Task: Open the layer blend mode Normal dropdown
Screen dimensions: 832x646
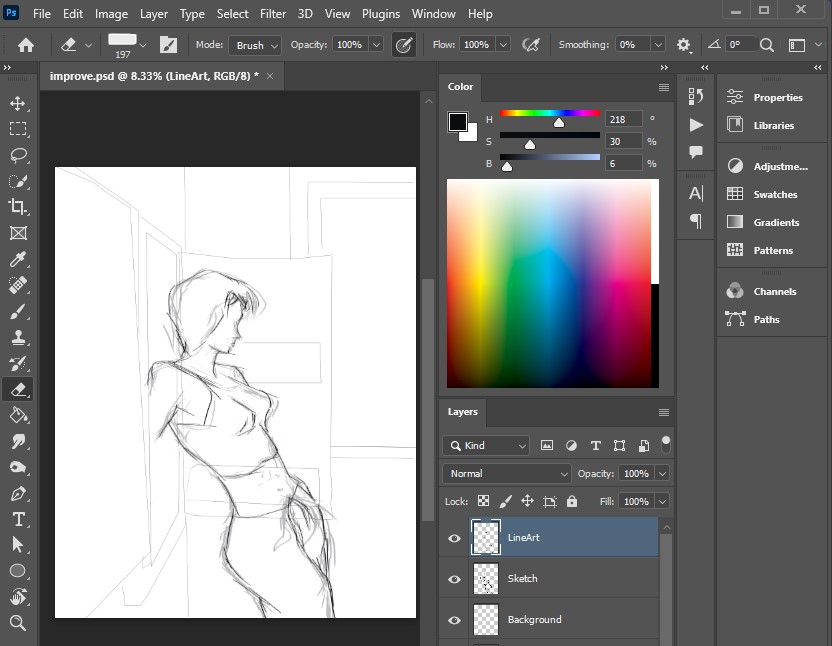Action: coord(507,473)
